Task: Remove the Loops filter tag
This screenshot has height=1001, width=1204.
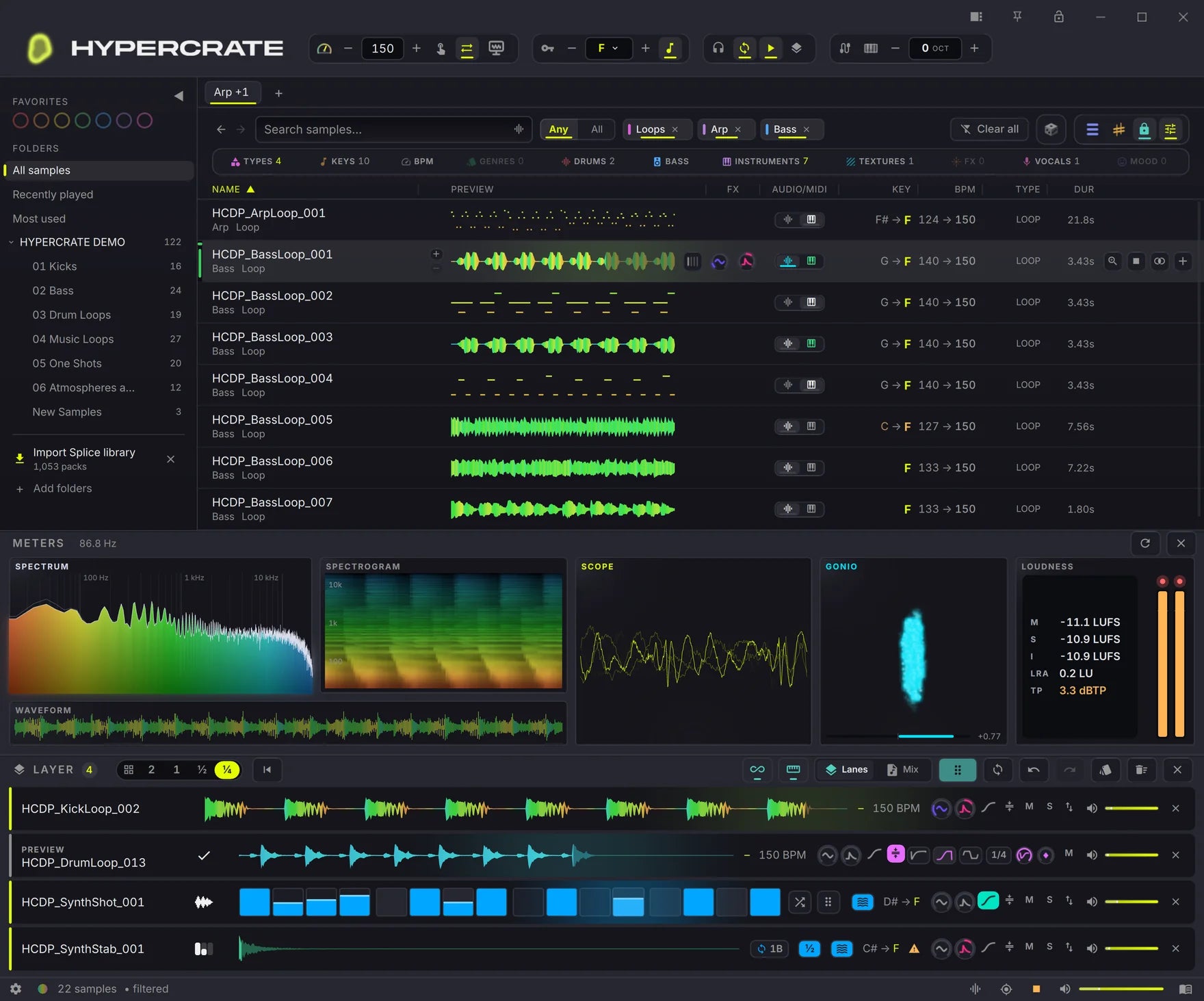Action: 675,129
